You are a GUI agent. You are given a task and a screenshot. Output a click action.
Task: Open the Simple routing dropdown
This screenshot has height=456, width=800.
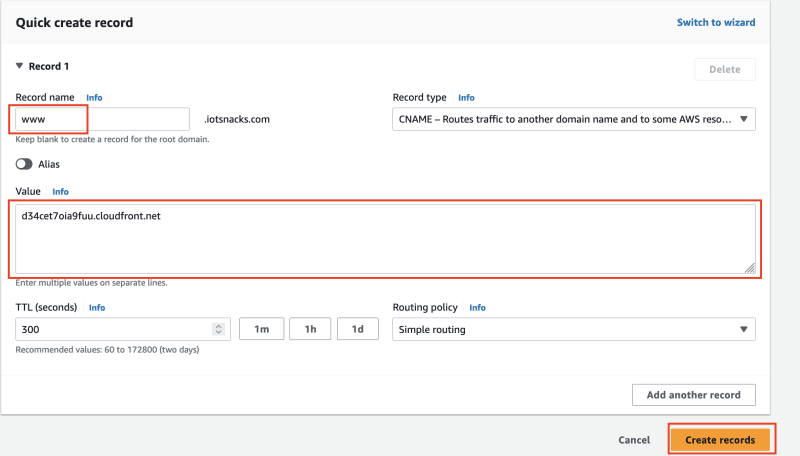tap(573, 330)
